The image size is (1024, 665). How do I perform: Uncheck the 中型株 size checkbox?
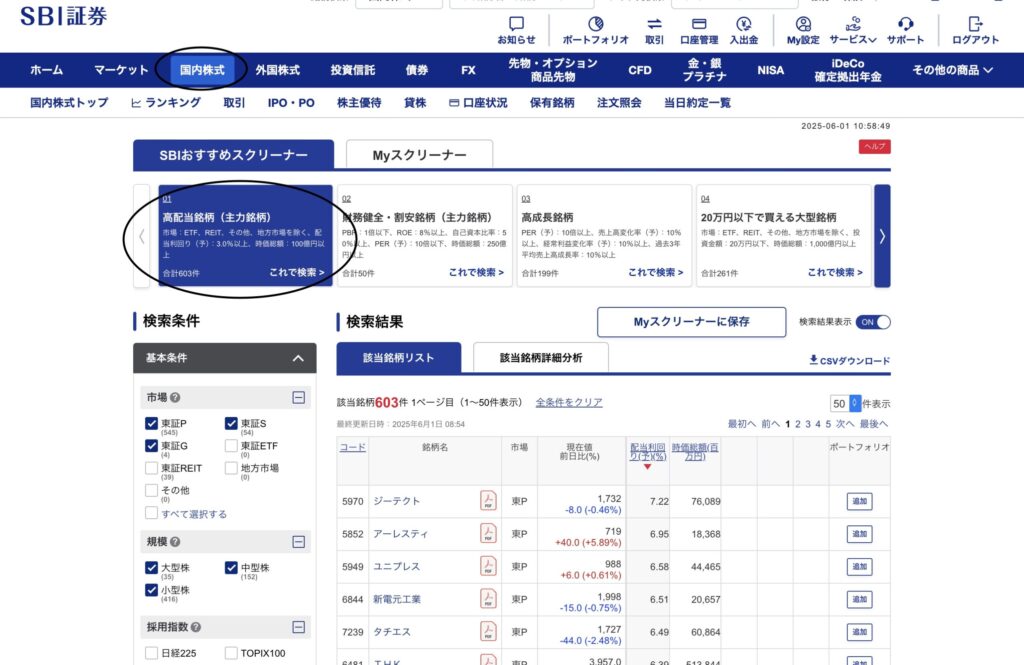(x=231, y=568)
